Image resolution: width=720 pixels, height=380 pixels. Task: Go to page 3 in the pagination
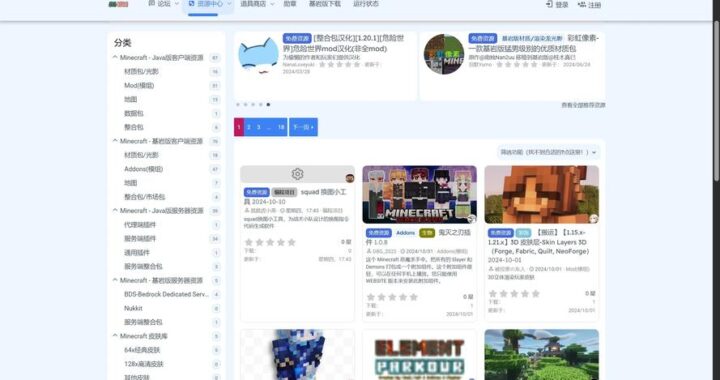(259, 127)
